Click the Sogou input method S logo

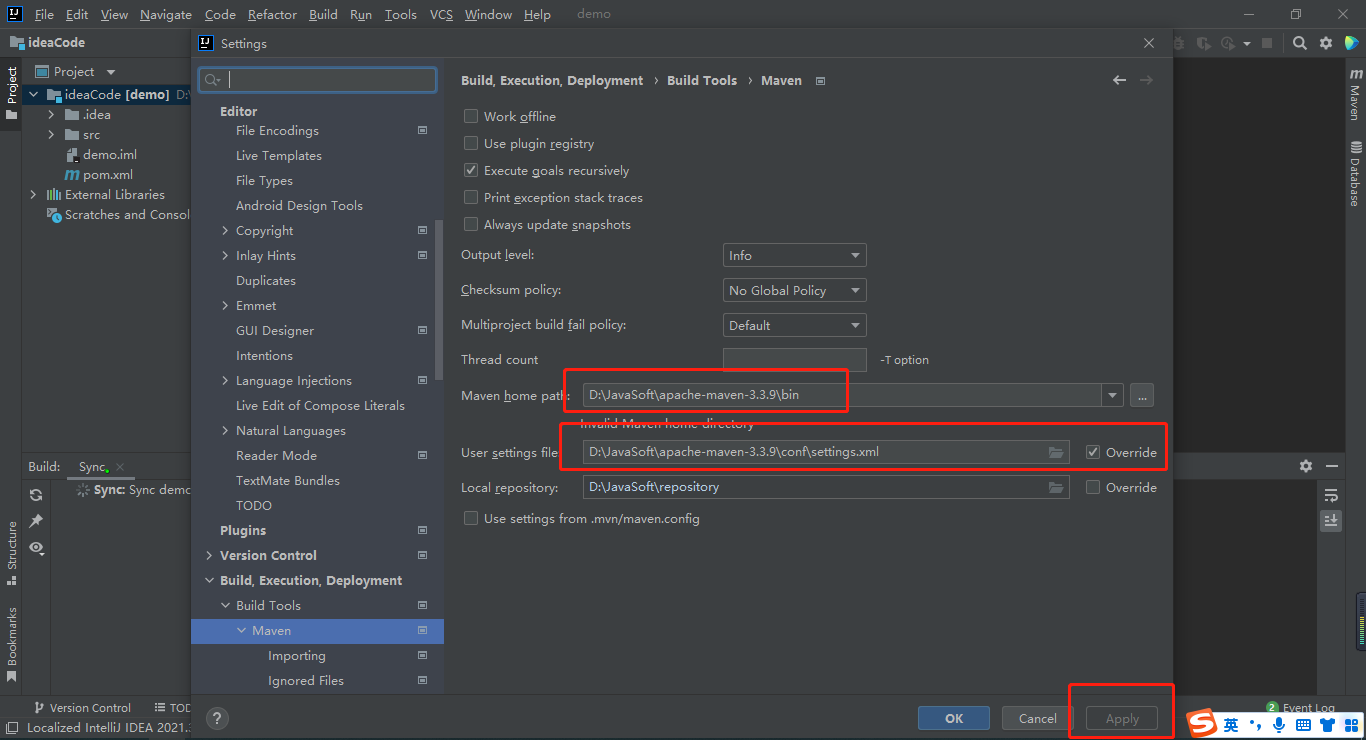1201,723
